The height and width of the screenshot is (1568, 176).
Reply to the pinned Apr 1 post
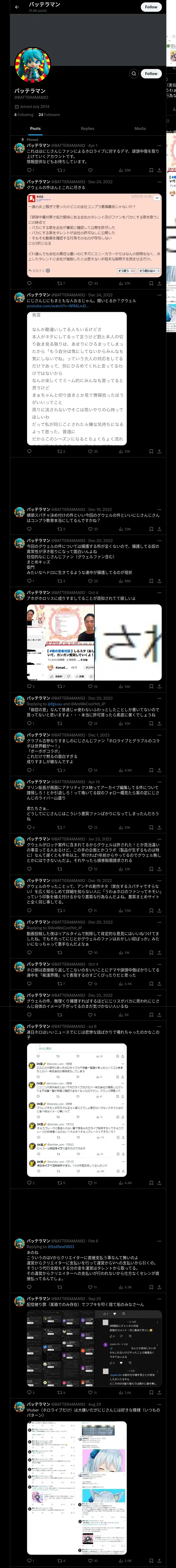[x=30, y=170]
